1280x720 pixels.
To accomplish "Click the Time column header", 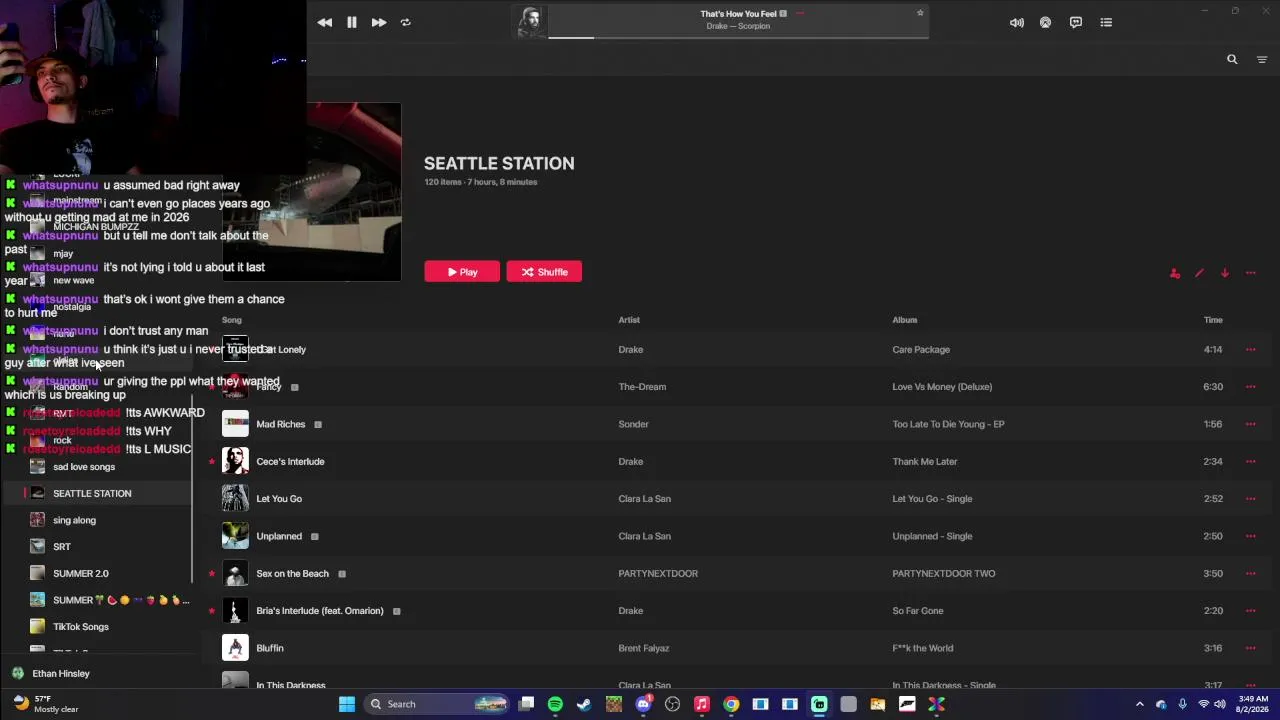I will pyautogui.click(x=1213, y=320).
